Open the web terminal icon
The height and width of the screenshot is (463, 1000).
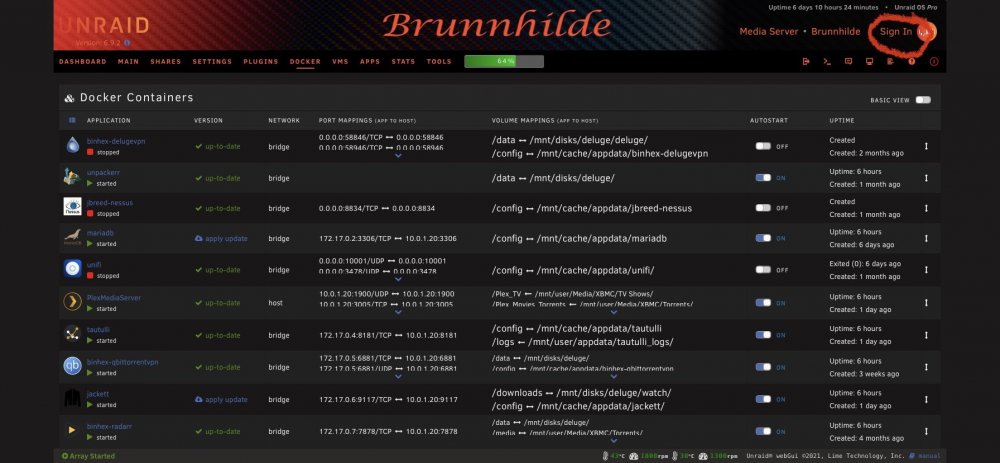(827, 61)
